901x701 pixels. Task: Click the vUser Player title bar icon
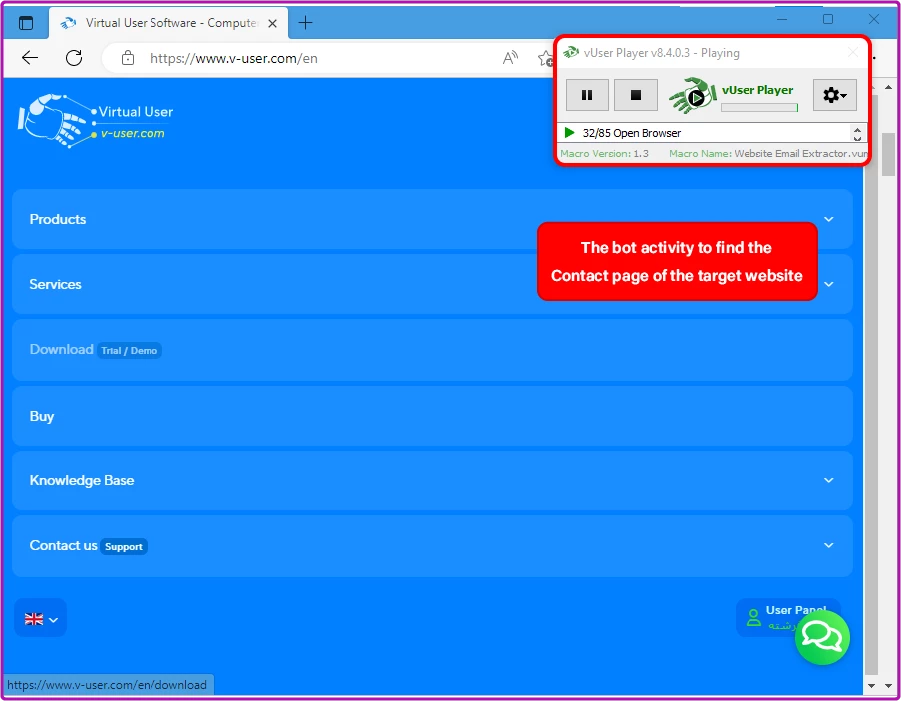571,53
